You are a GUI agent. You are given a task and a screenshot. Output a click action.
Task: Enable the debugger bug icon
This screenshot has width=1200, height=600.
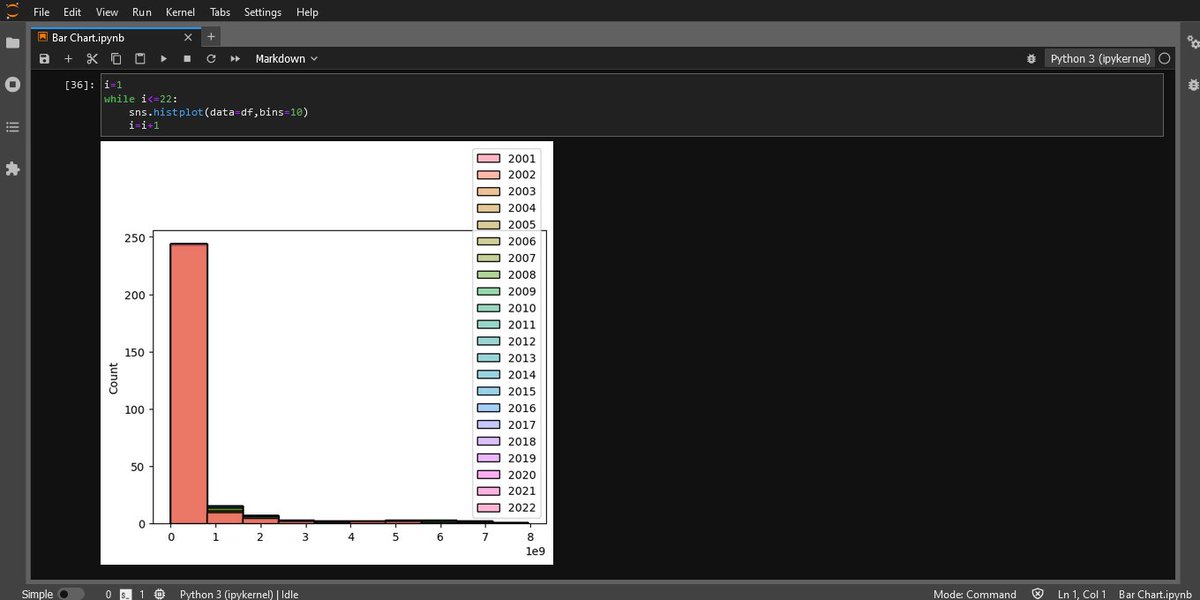coord(1031,59)
